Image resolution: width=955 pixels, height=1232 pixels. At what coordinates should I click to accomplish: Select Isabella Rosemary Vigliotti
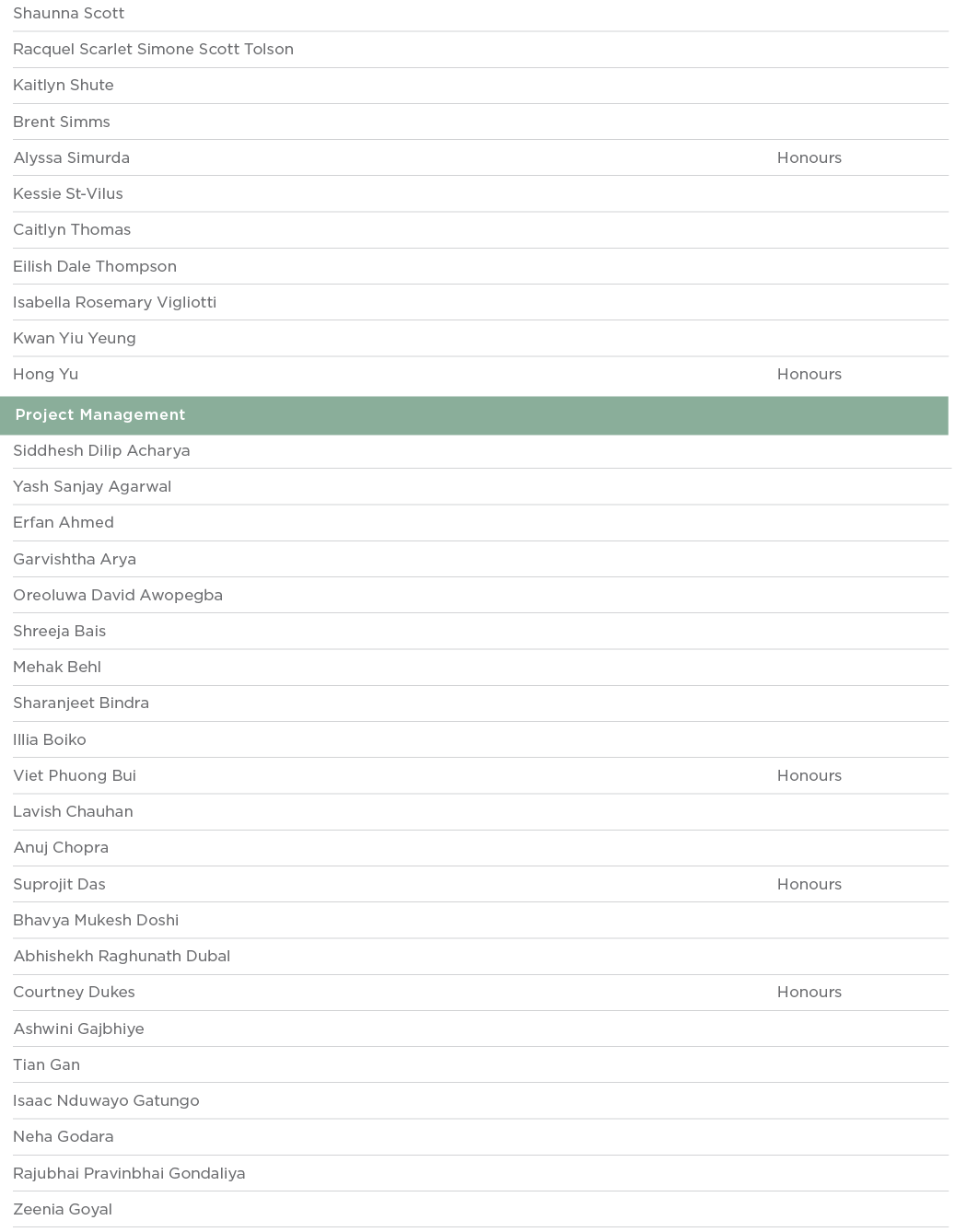(x=114, y=302)
